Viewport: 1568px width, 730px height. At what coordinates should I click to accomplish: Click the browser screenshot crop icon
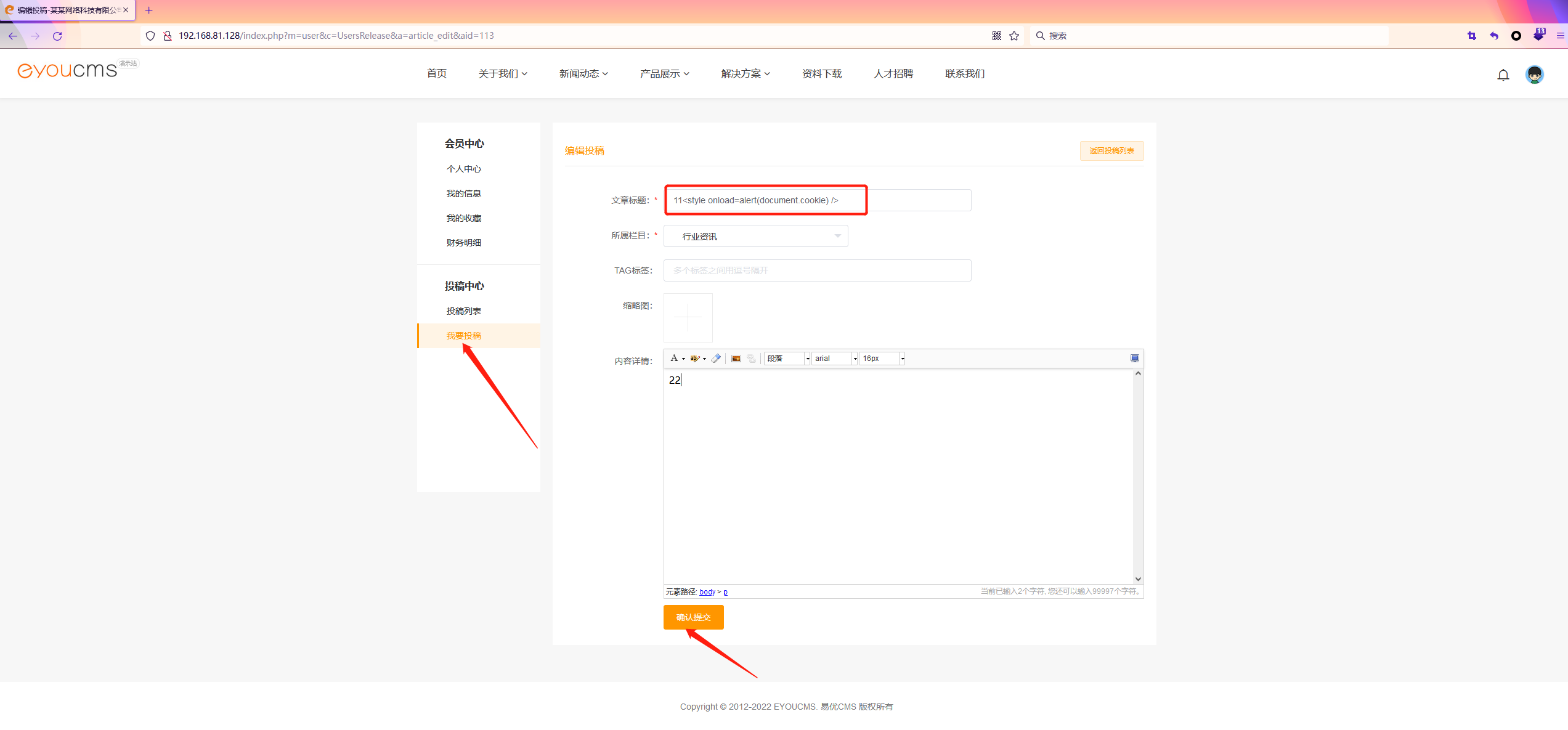[x=1472, y=36]
